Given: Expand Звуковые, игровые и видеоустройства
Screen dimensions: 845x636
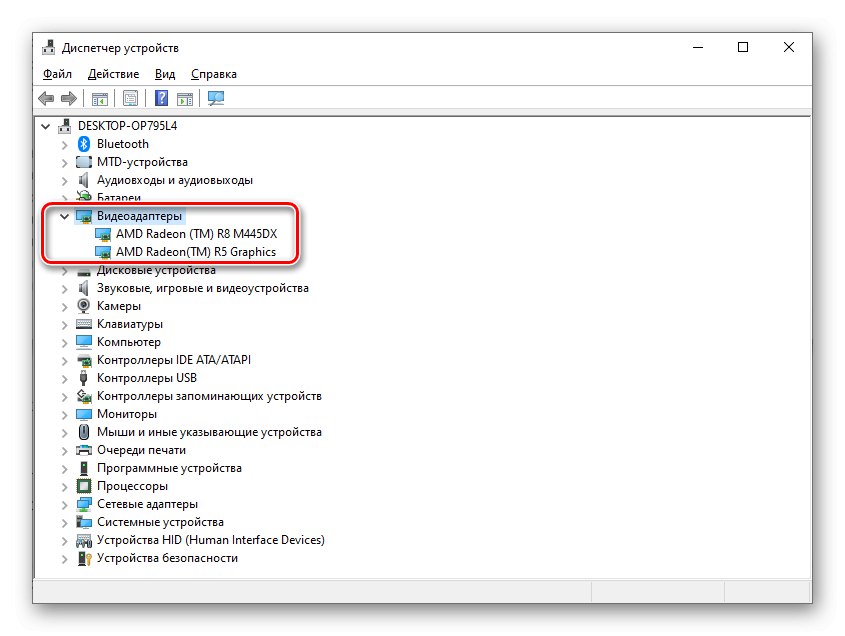Looking at the screenshot, I should (x=65, y=289).
